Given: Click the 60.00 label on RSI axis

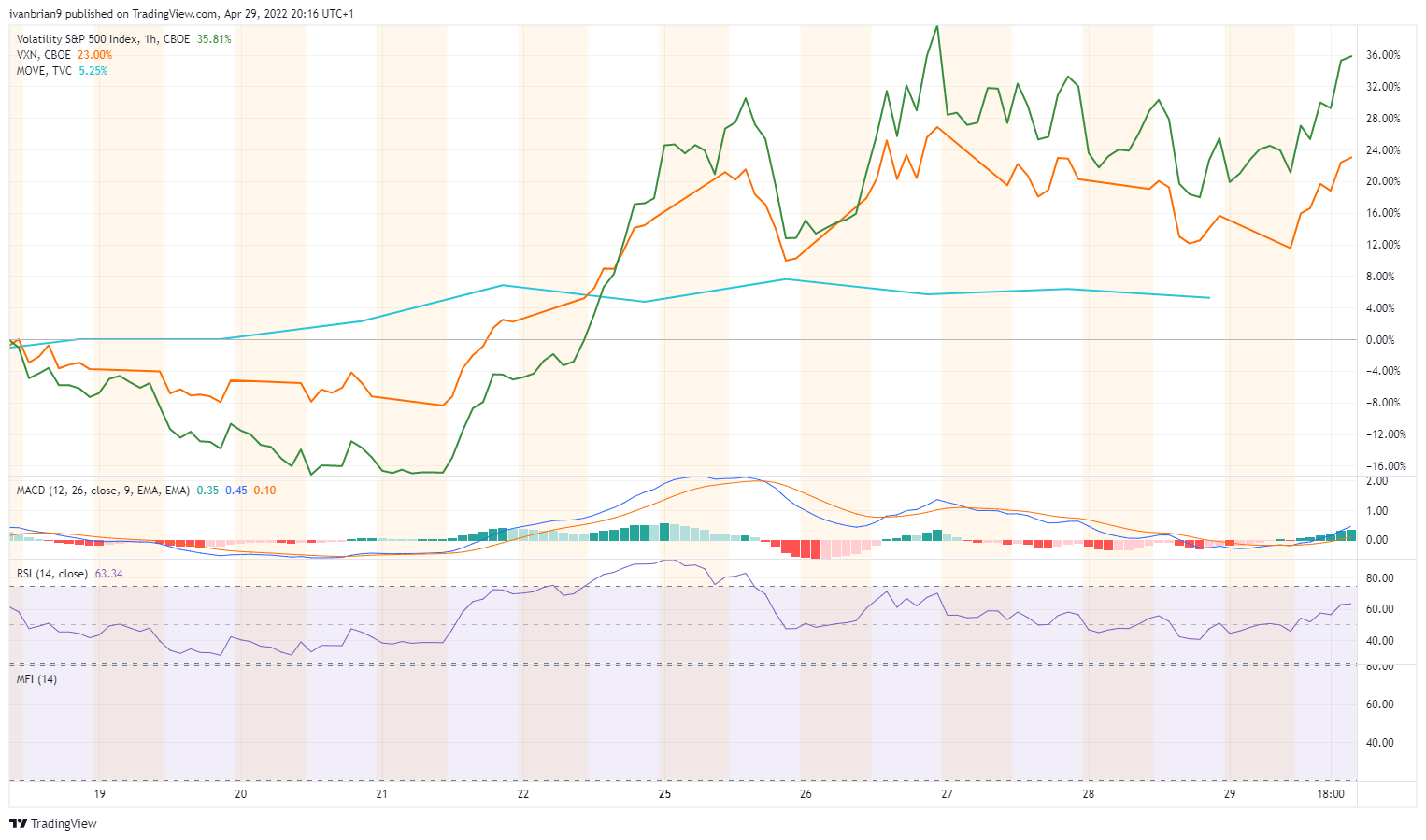Looking at the screenshot, I should tap(1380, 609).
